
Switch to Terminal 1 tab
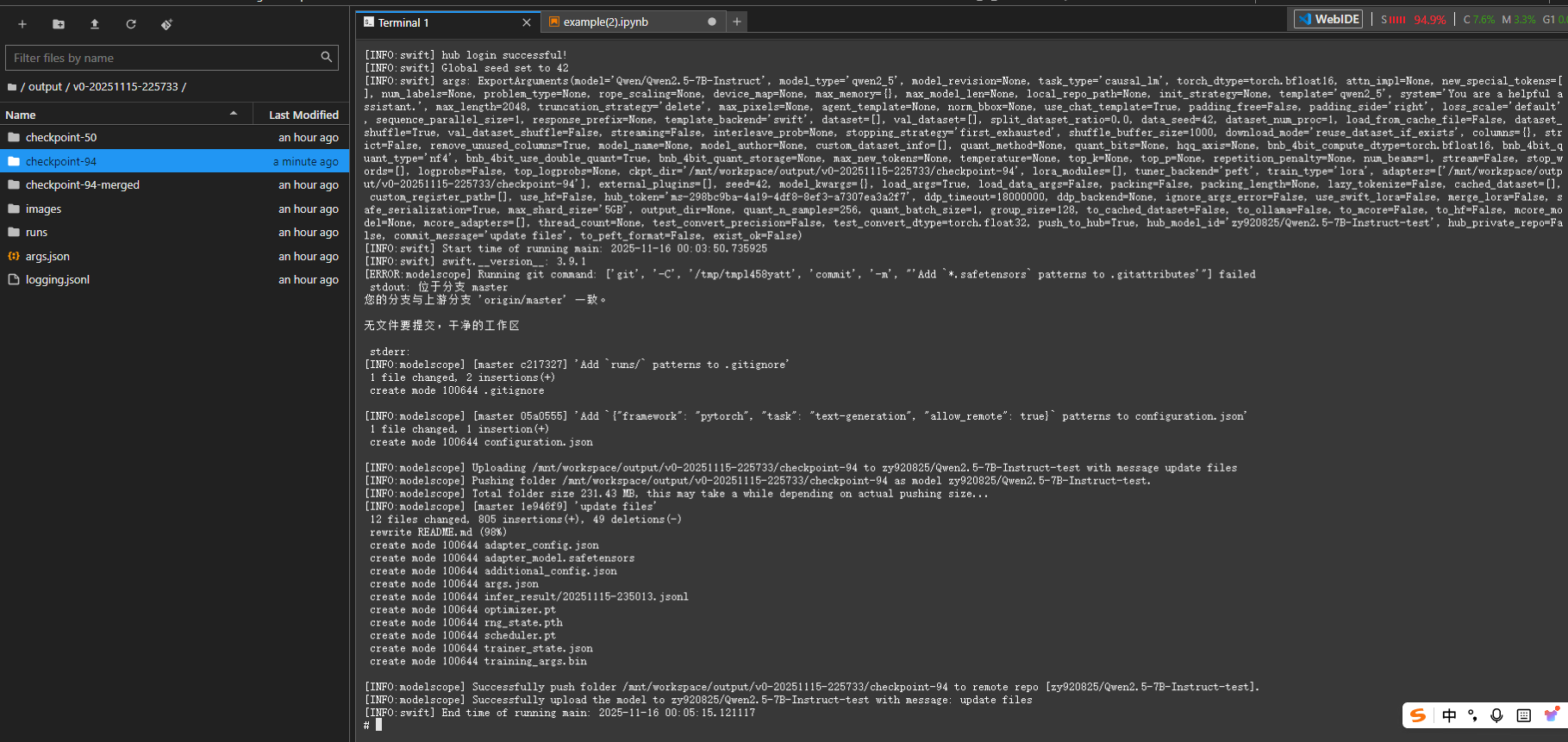403,22
